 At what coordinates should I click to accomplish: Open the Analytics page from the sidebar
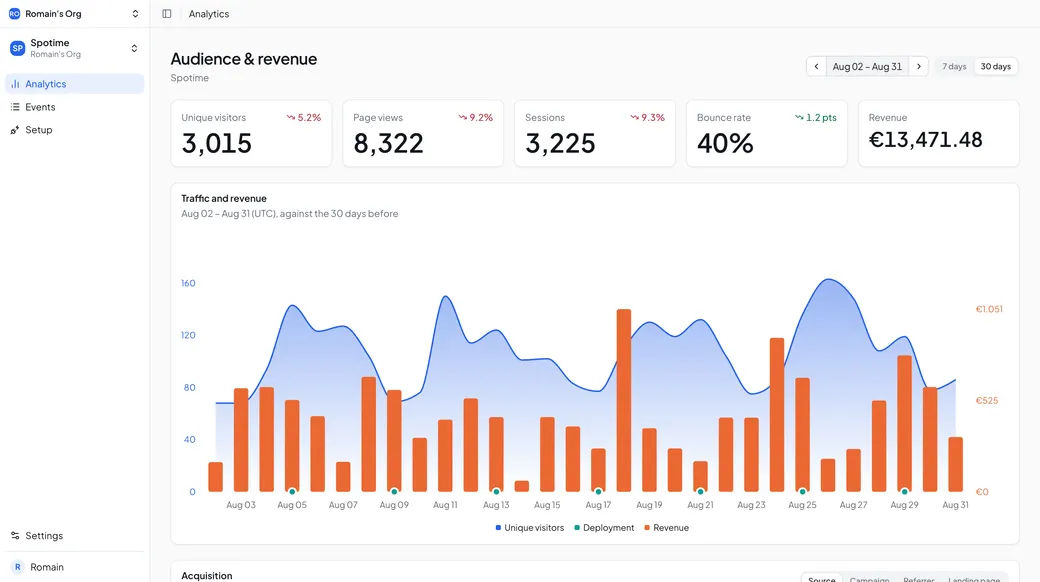(74, 84)
